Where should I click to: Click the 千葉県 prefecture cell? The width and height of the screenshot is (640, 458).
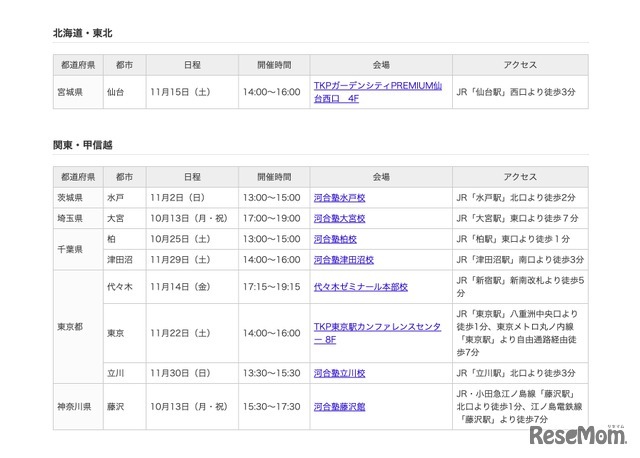(x=77, y=249)
